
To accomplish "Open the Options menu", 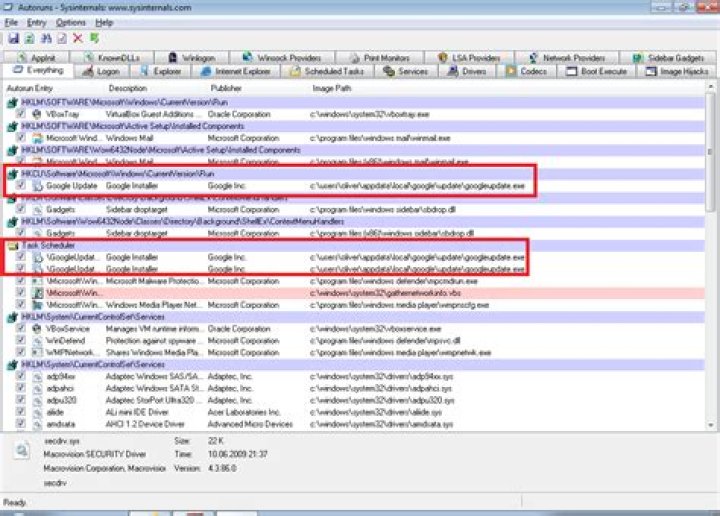I will pyautogui.click(x=71, y=22).
